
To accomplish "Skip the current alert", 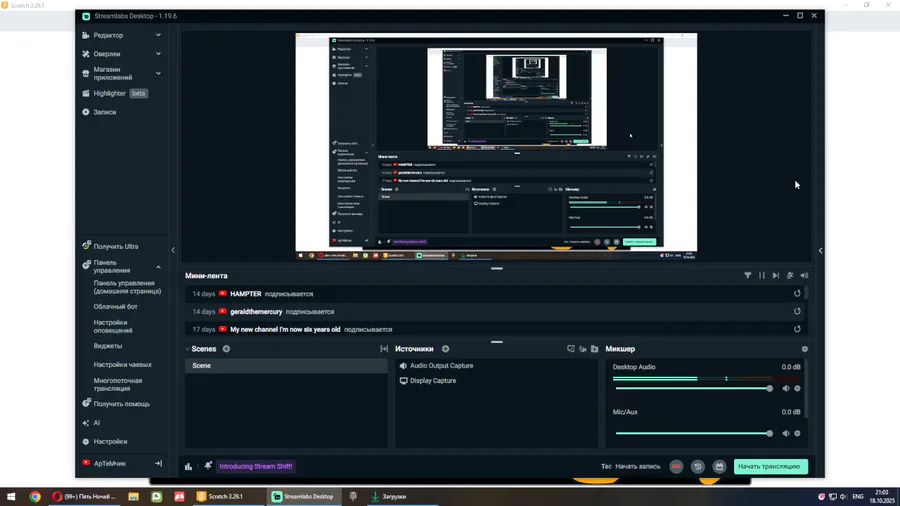I will (x=776, y=275).
